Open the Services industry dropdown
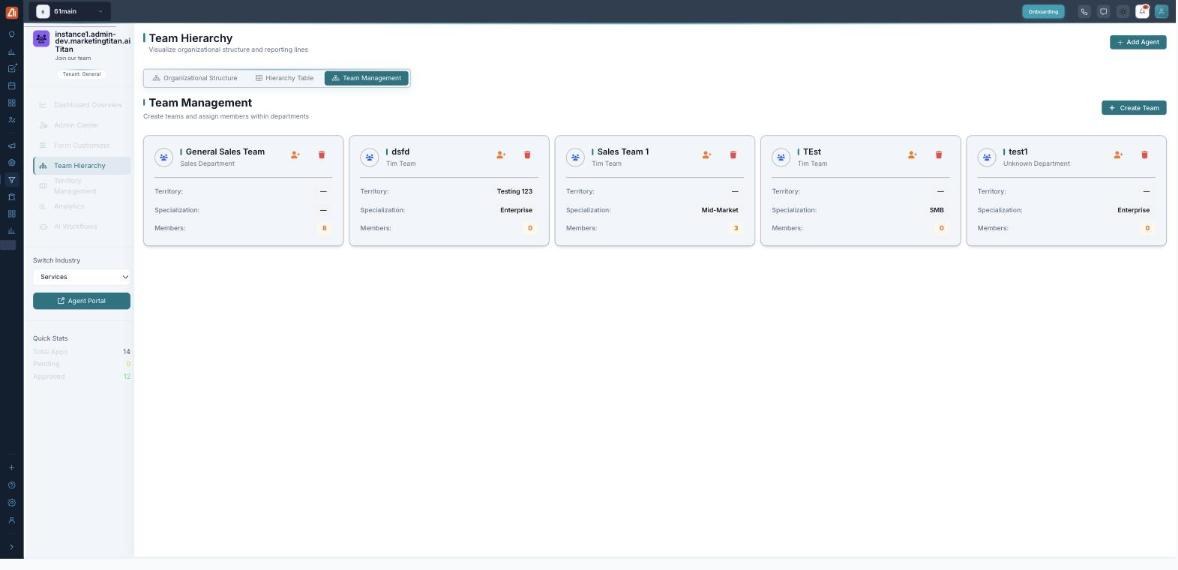This screenshot has width=1178, height=570. (x=82, y=277)
